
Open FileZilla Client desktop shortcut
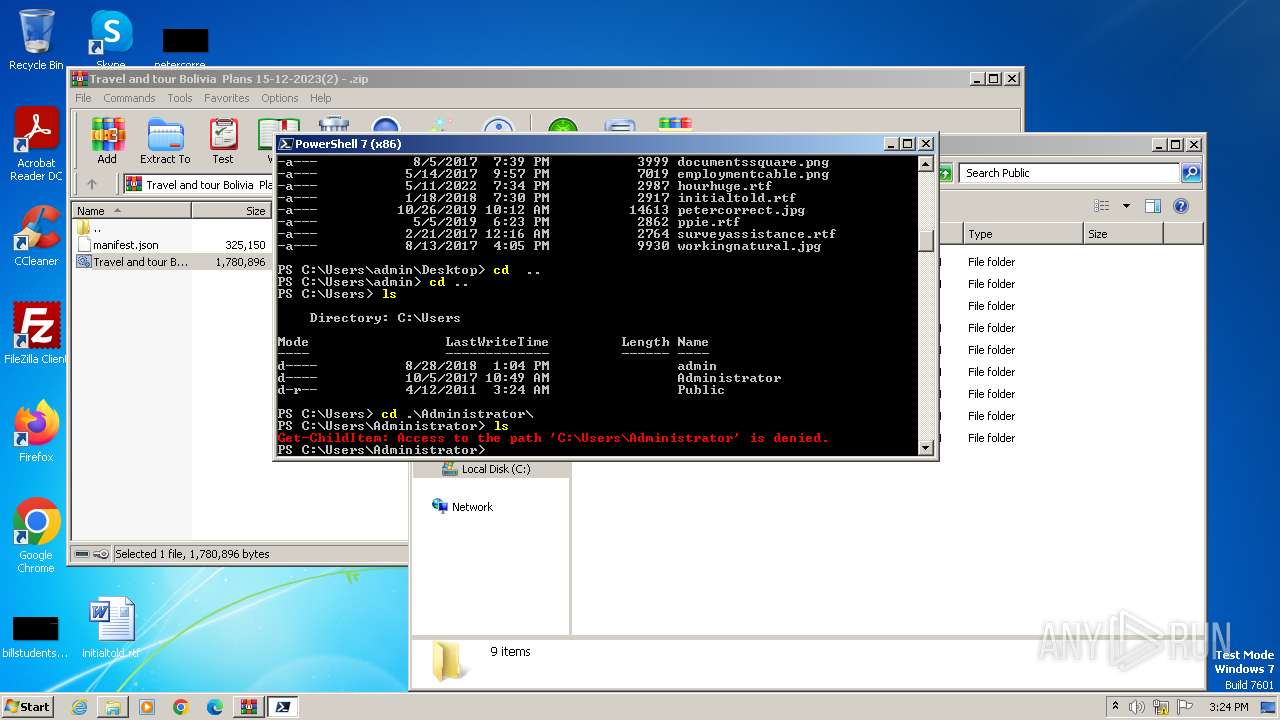pyautogui.click(x=36, y=333)
